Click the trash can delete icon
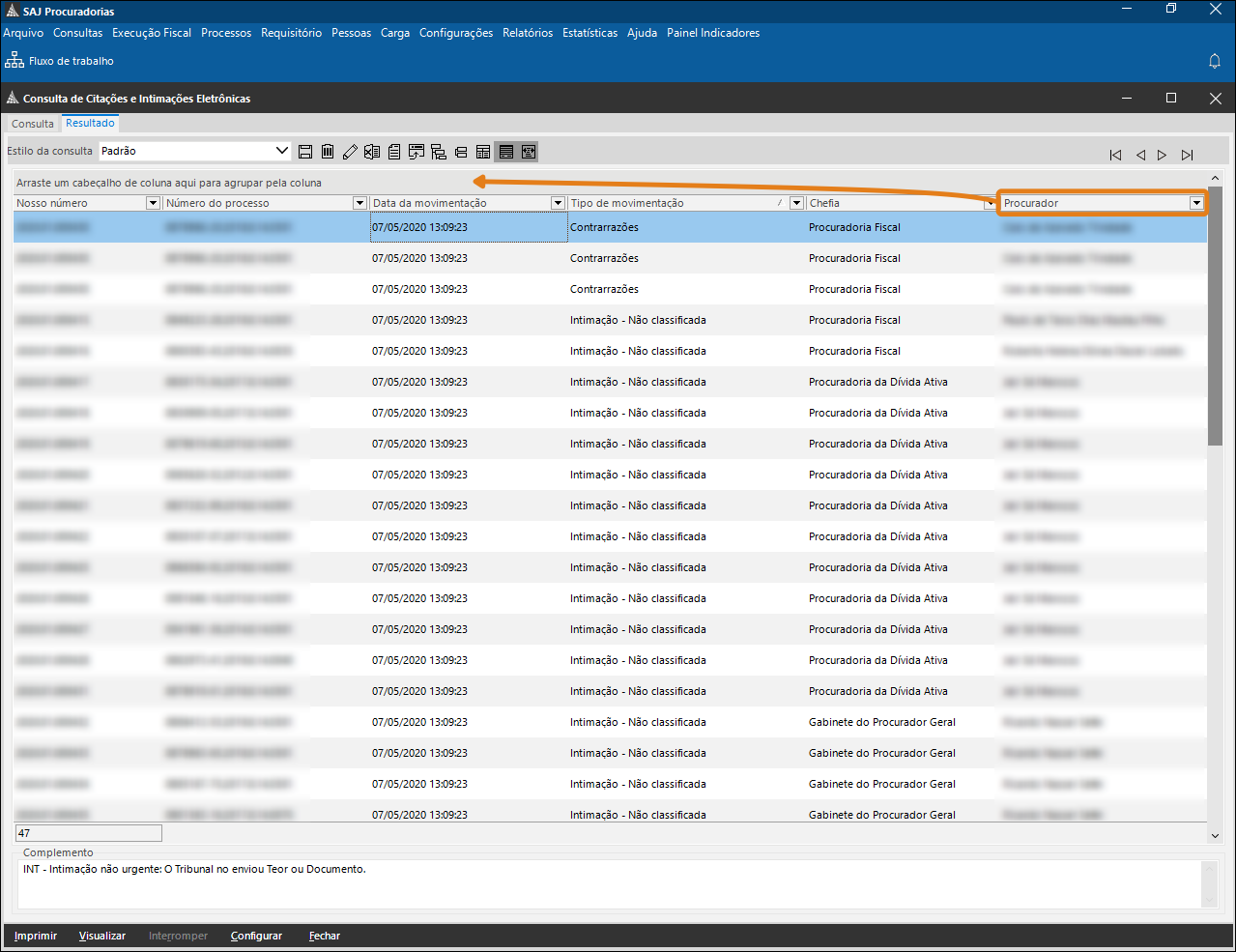1236x952 pixels. click(328, 152)
